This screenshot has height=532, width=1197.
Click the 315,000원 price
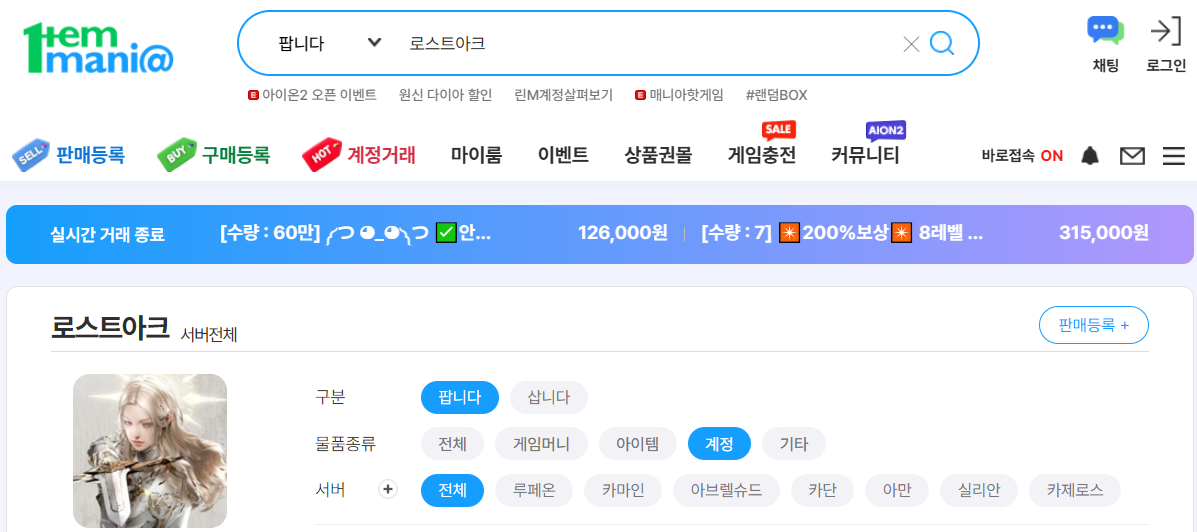(1104, 234)
